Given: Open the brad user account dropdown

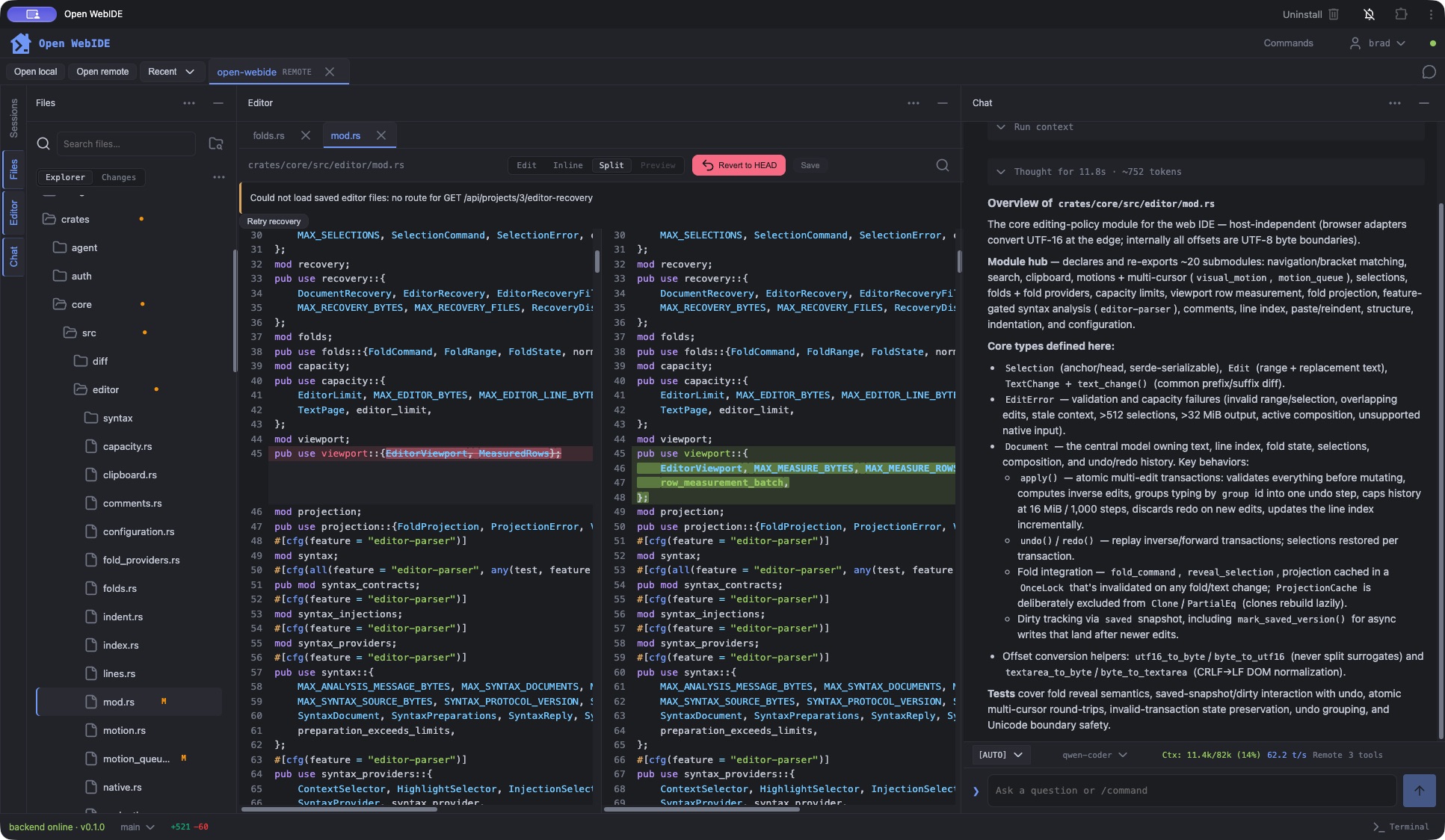Looking at the screenshot, I should (x=1377, y=43).
